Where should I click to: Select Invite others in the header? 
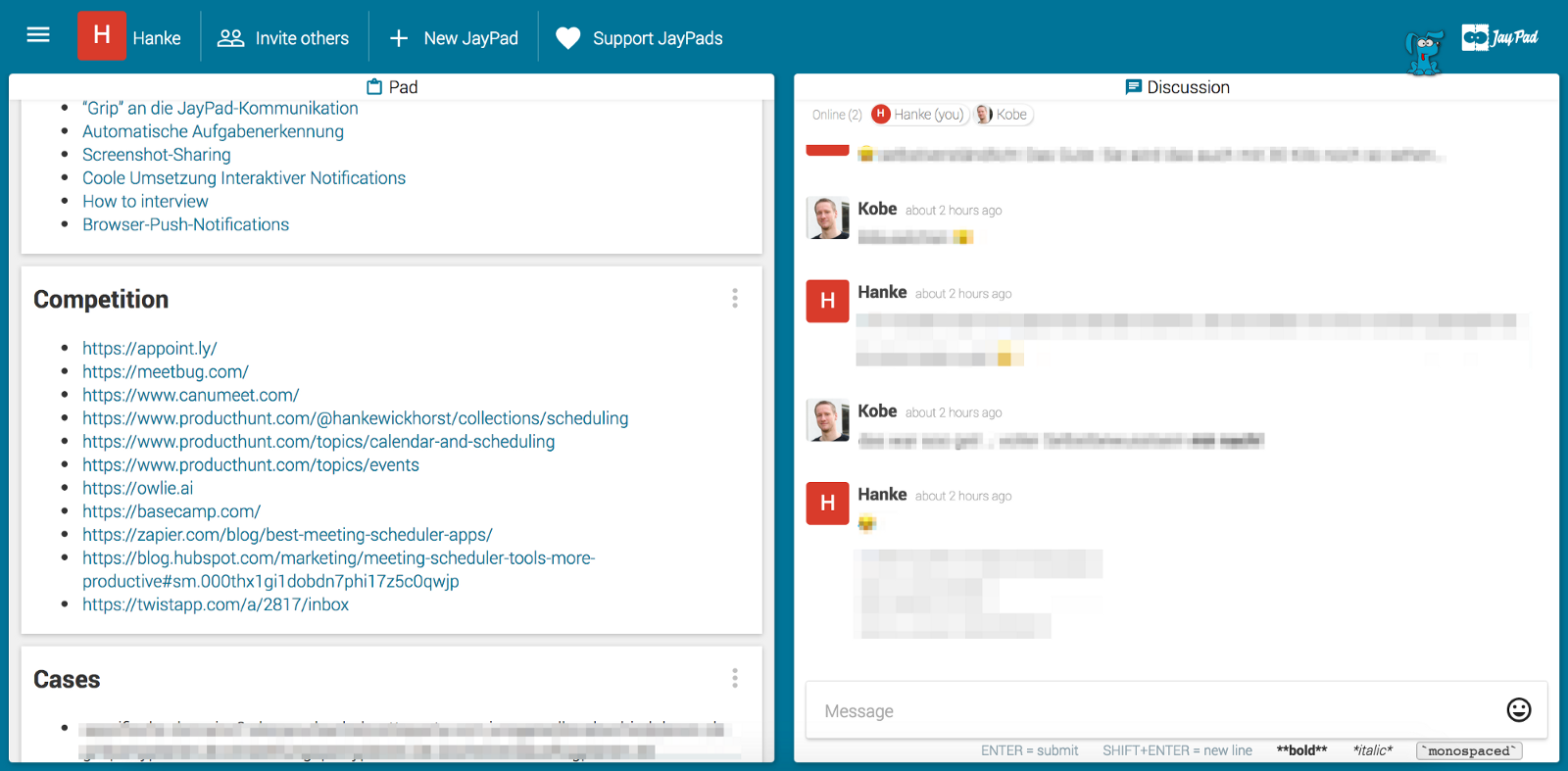pyautogui.click(x=283, y=38)
